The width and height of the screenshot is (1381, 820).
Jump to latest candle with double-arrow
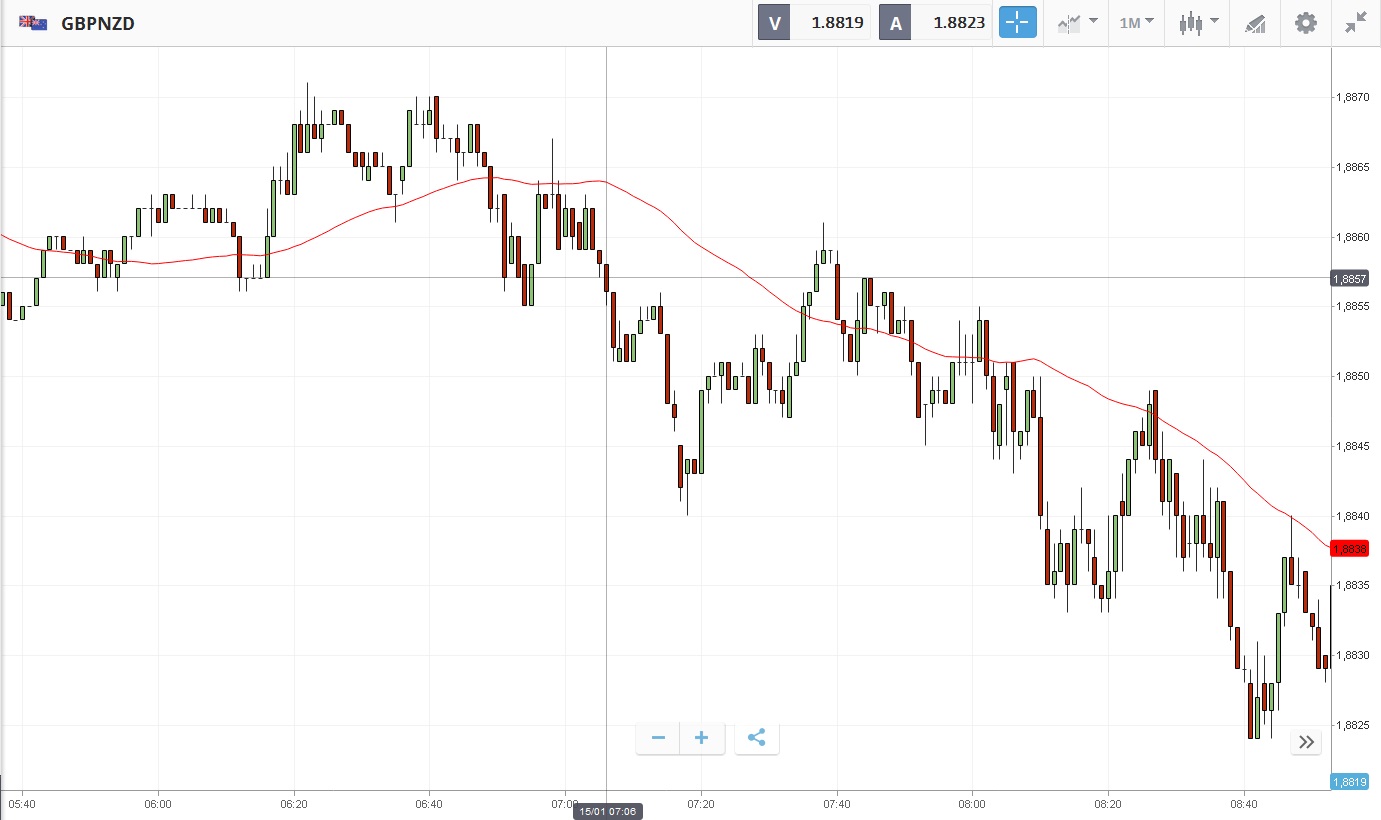[1306, 741]
